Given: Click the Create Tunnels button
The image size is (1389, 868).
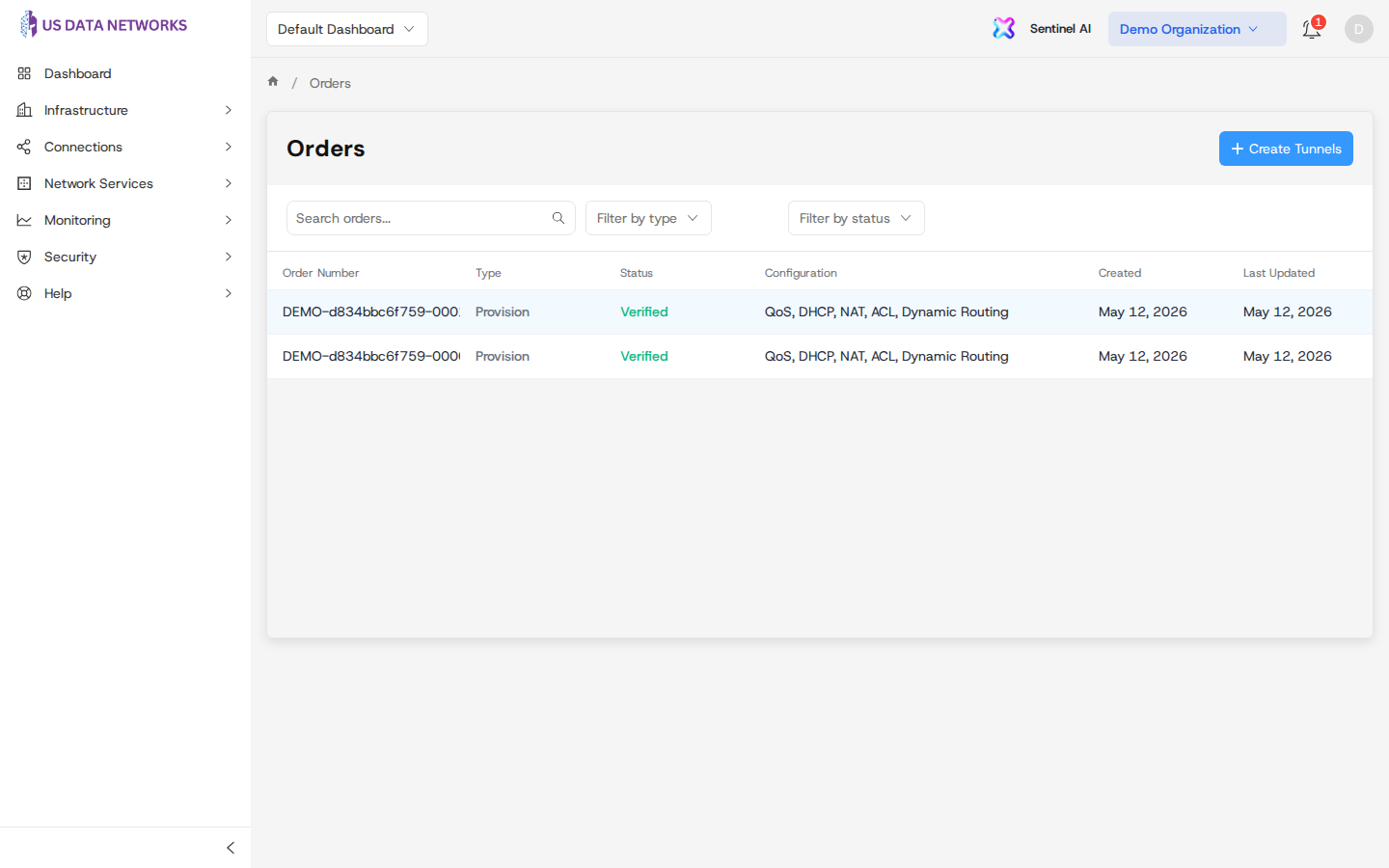Looking at the screenshot, I should tap(1286, 149).
